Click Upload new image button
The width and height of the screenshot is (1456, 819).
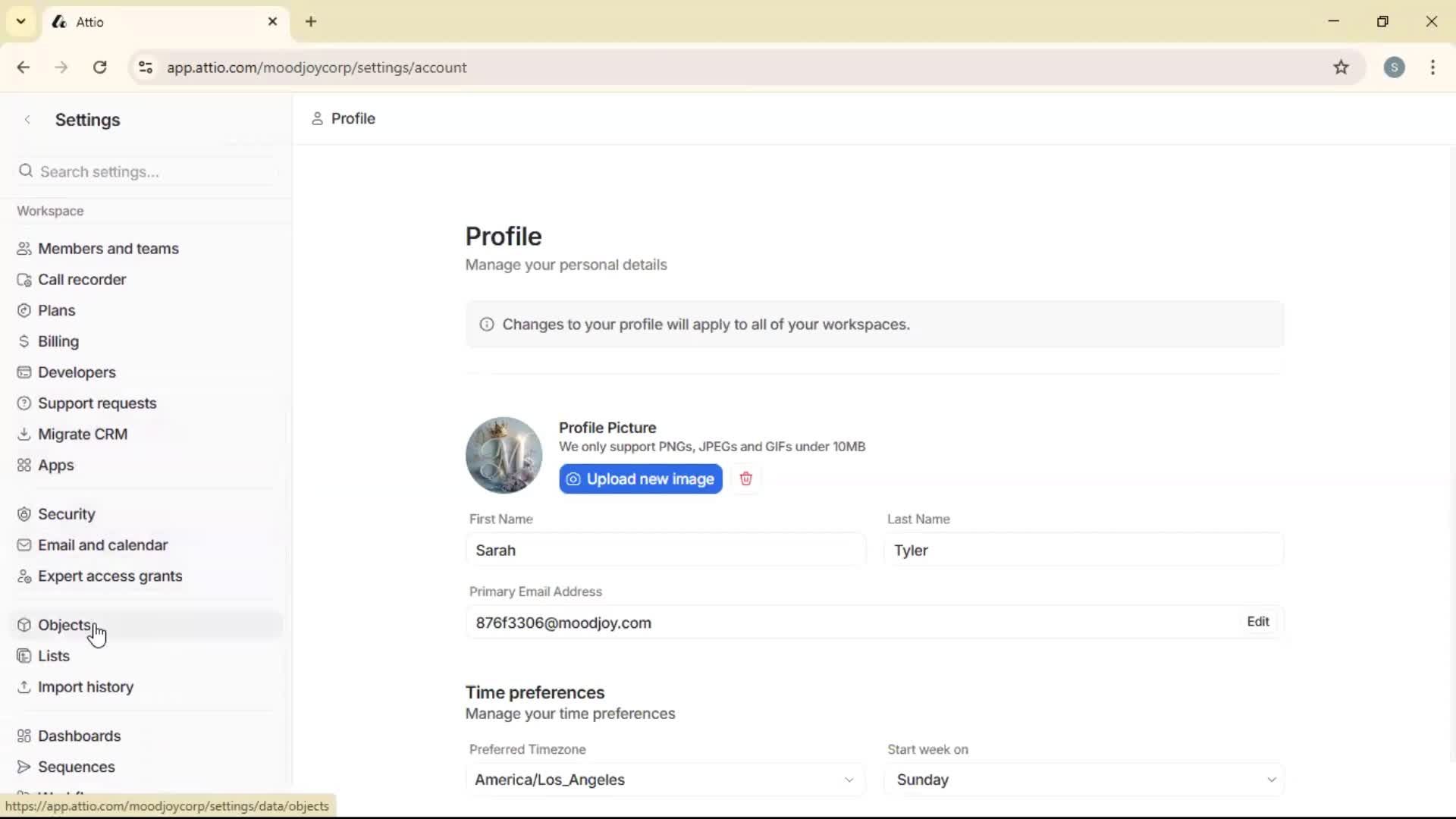(x=641, y=479)
